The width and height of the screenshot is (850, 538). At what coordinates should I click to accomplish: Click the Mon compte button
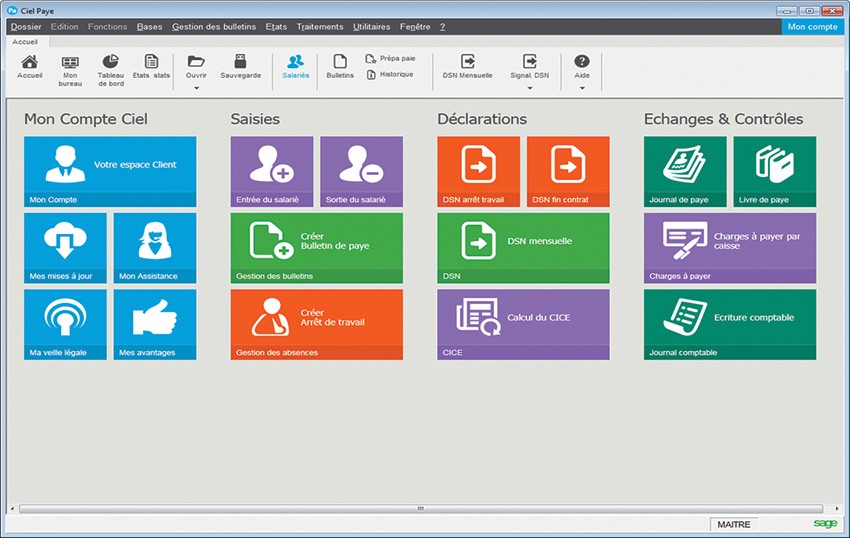point(812,27)
